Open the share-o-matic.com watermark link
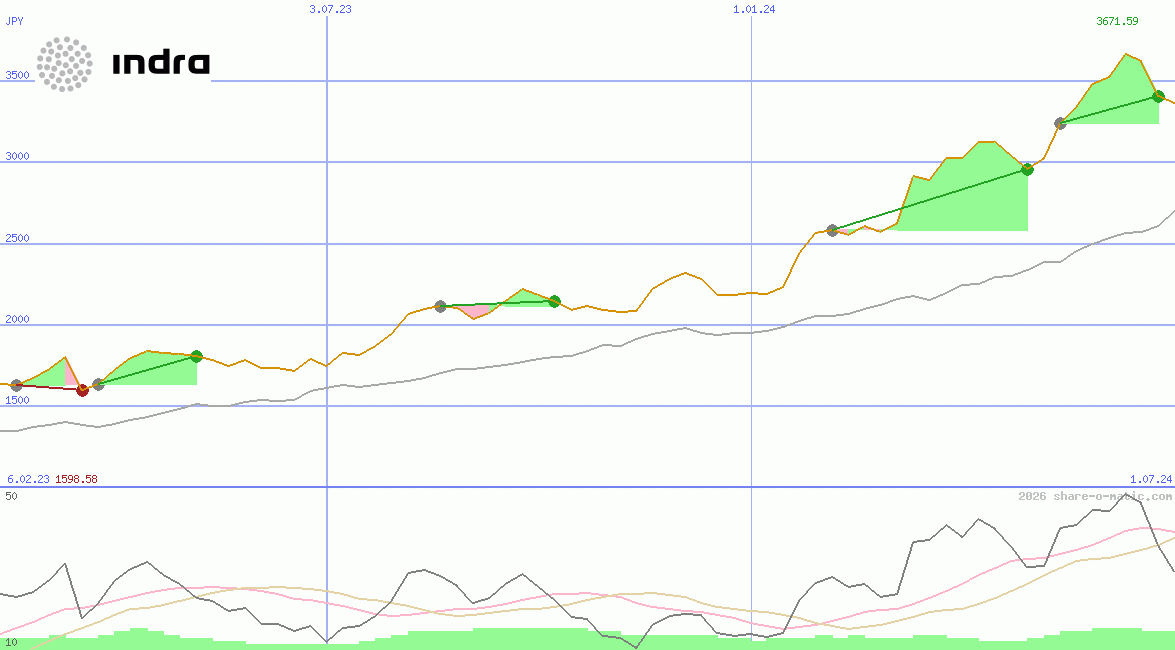Image resolution: width=1175 pixels, height=650 pixels. [x=1095, y=496]
